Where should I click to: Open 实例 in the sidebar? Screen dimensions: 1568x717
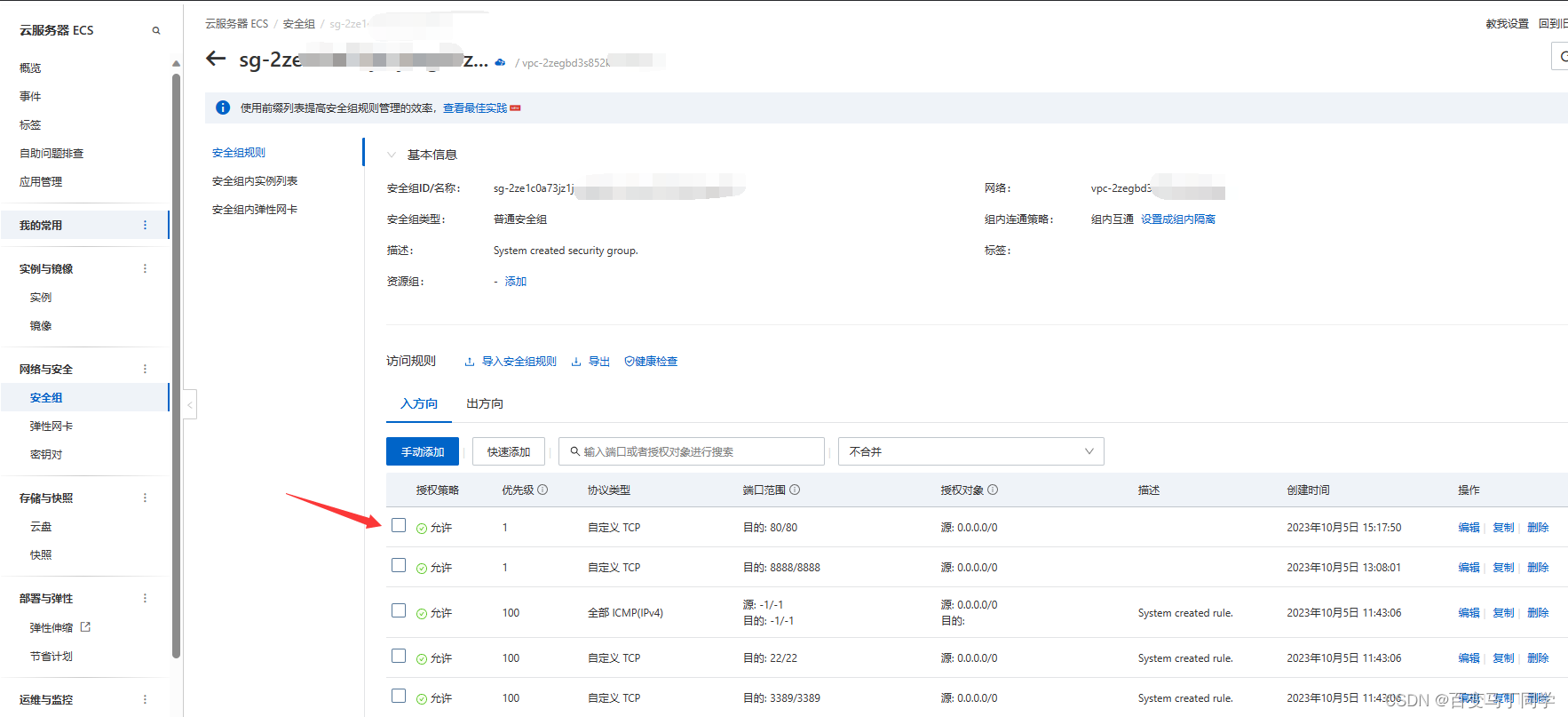tap(41, 297)
